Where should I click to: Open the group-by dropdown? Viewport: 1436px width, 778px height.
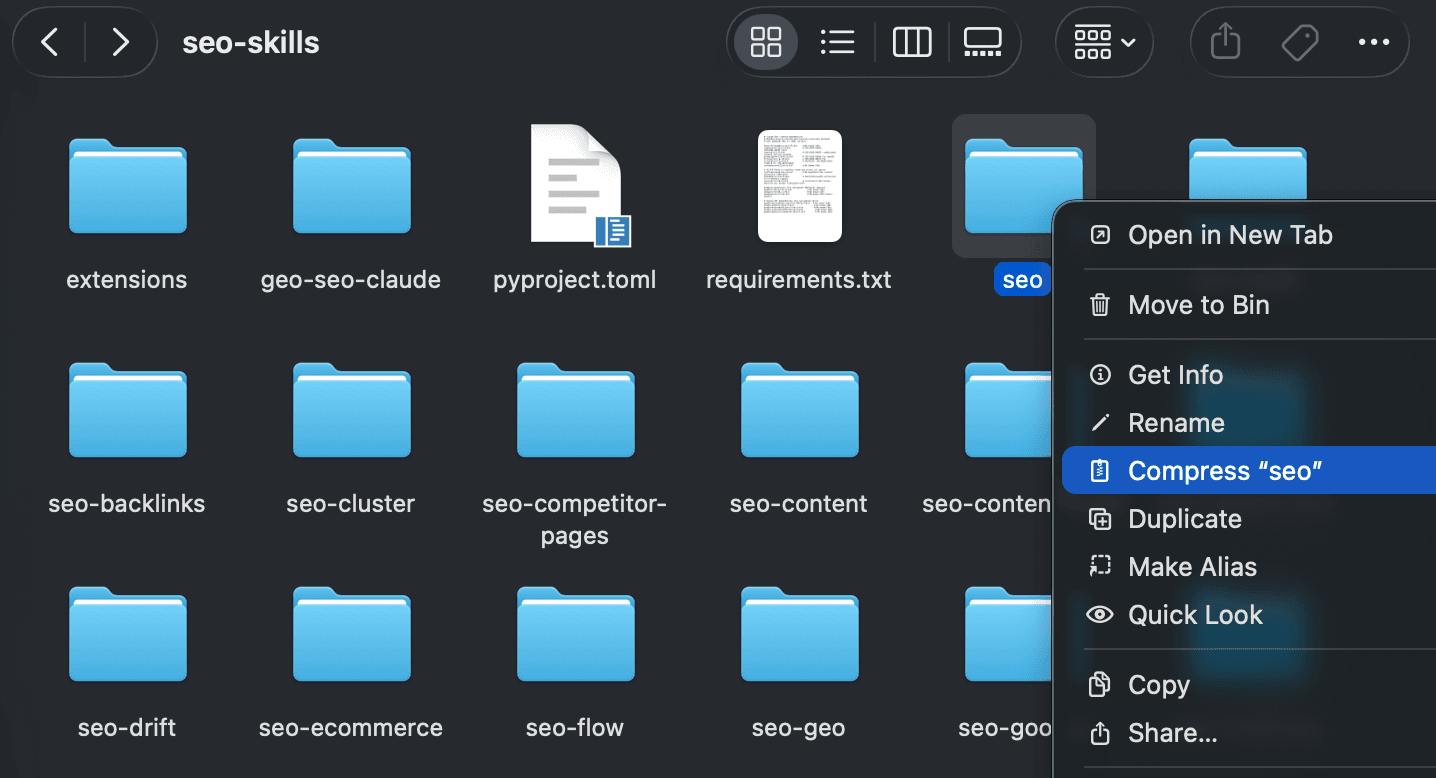pos(1104,42)
